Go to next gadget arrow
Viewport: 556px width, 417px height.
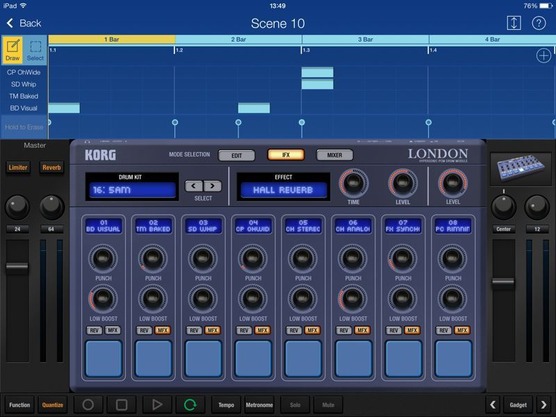pyautogui.click(x=543, y=405)
